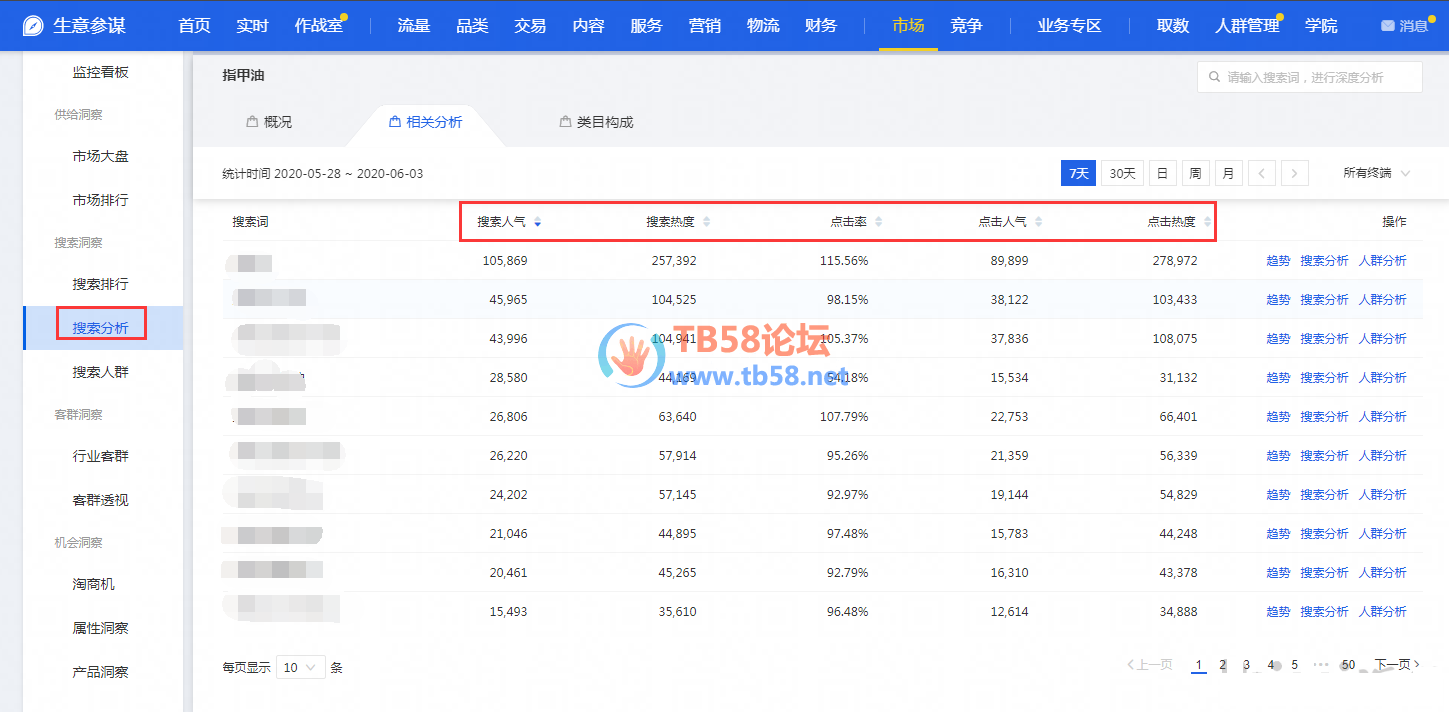Click 趋势 link in first row

click(1278, 261)
